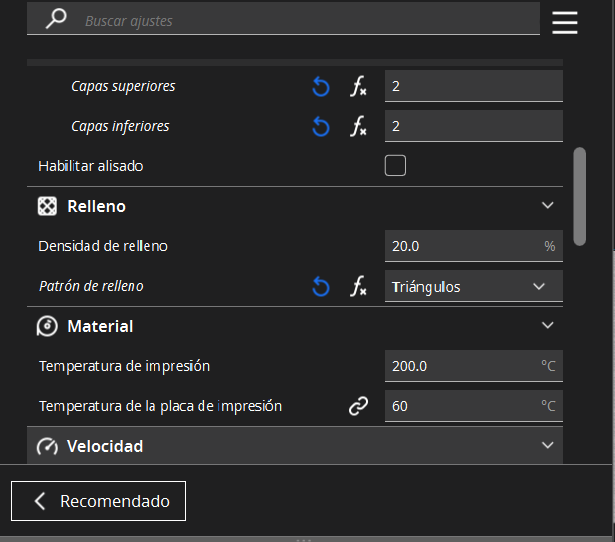Reset the Capas superiores value
The image size is (615, 542).
tap(320, 87)
